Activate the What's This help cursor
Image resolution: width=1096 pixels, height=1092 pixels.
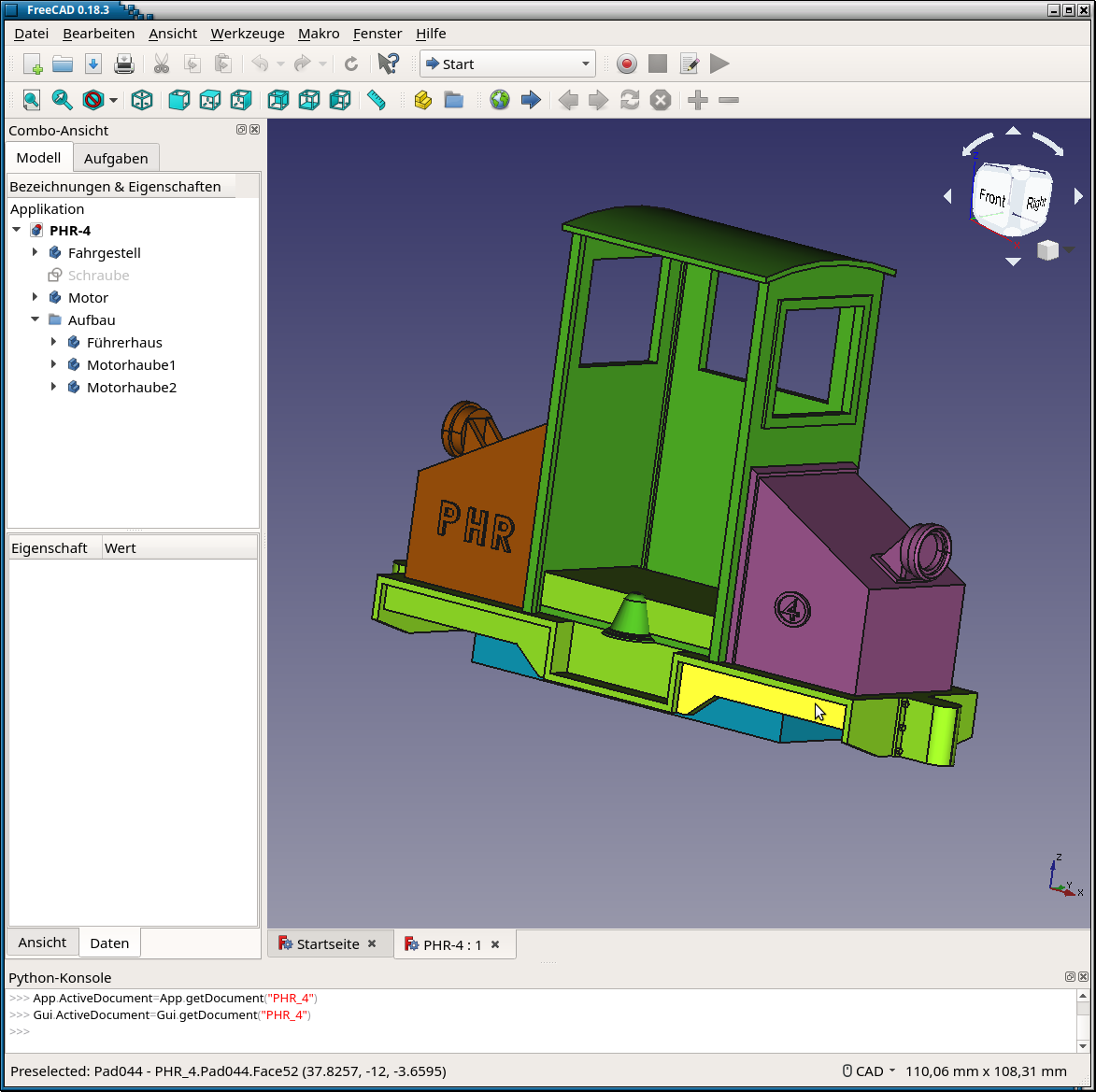(x=388, y=64)
